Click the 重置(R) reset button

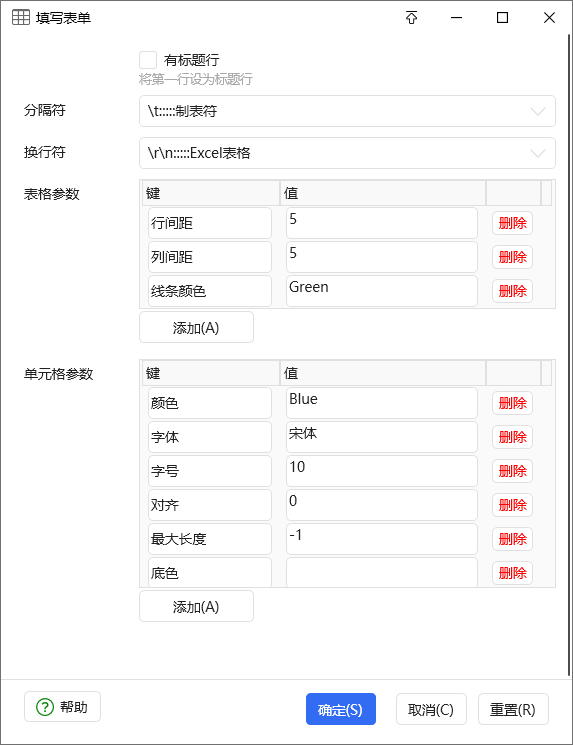coord(513,709)
